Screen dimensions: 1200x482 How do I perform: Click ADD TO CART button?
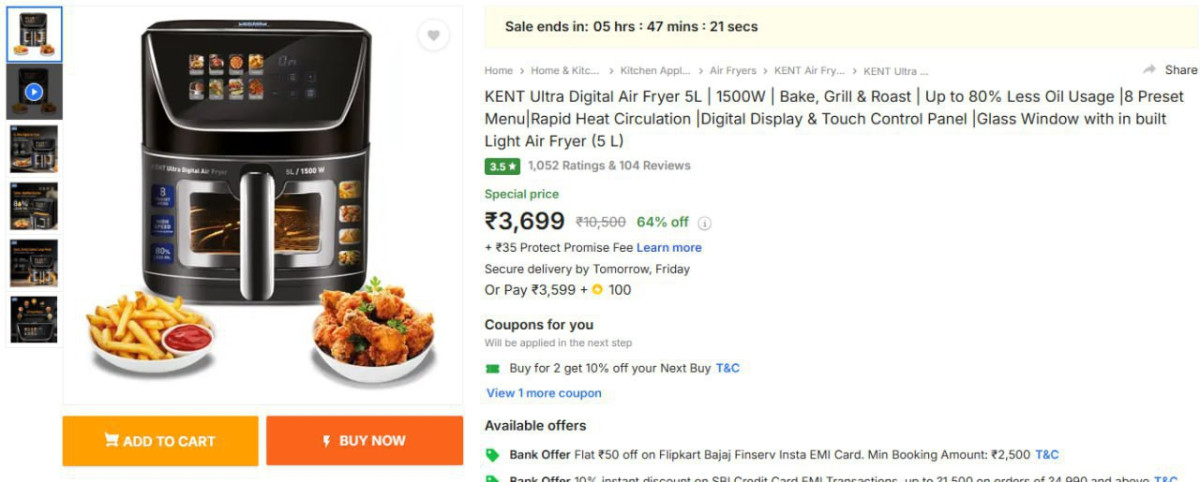coord(160,441)
